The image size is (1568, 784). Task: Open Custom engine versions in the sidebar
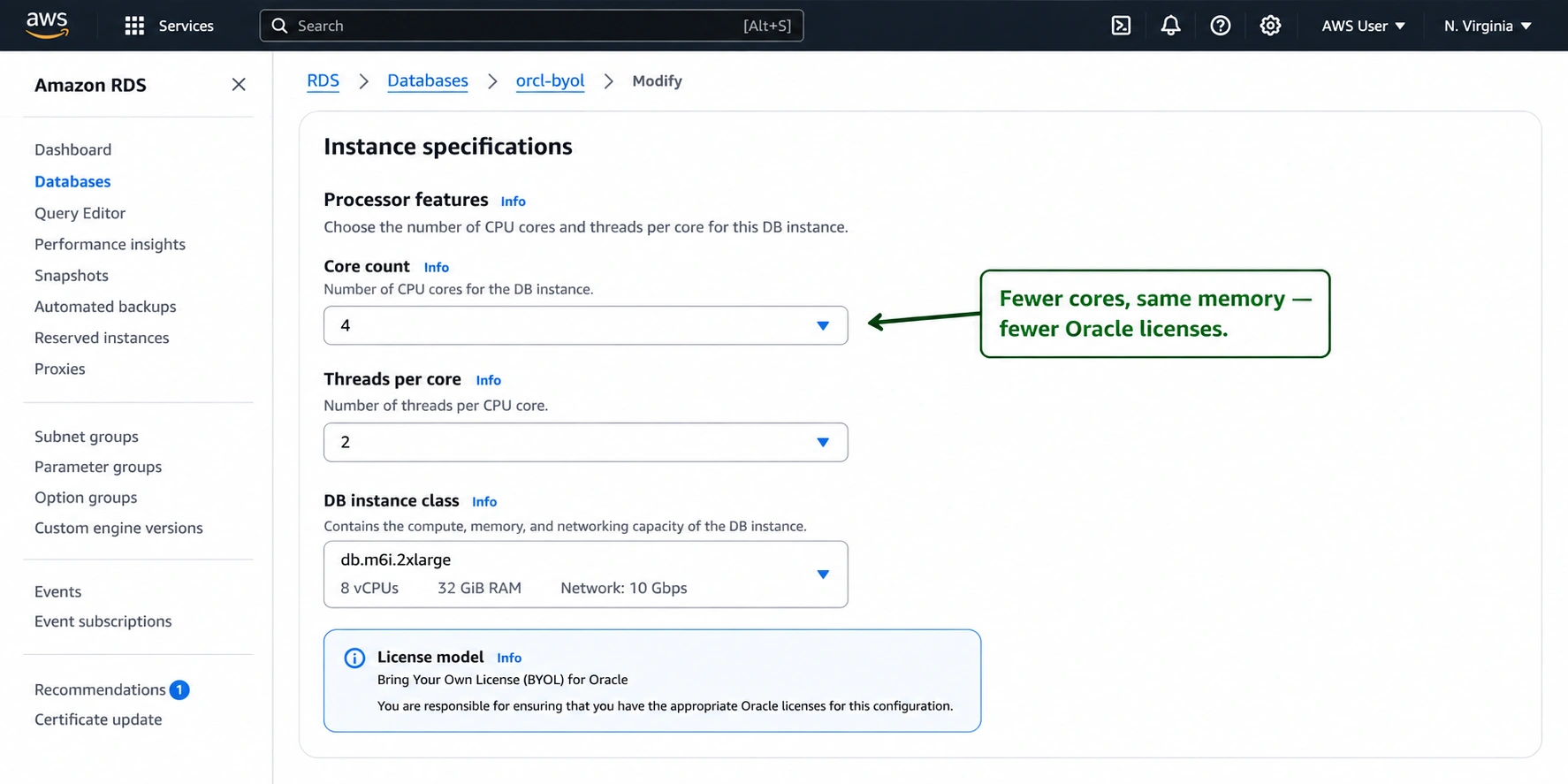pyautogui.click(x=118, y=528)
